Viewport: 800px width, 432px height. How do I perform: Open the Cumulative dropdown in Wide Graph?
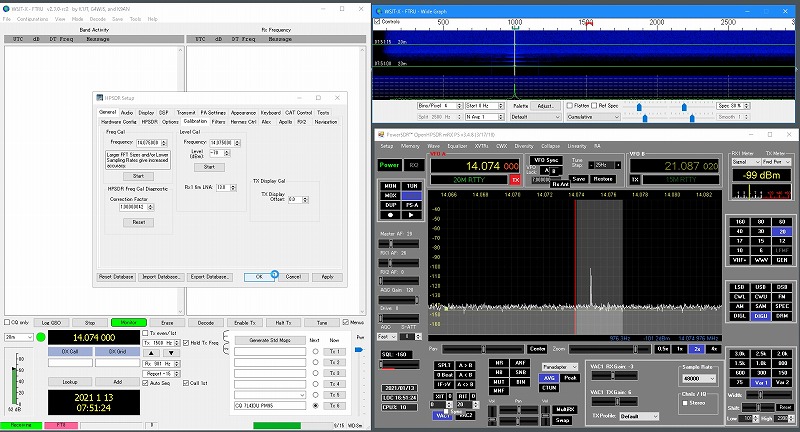click(x=593, y=117)
